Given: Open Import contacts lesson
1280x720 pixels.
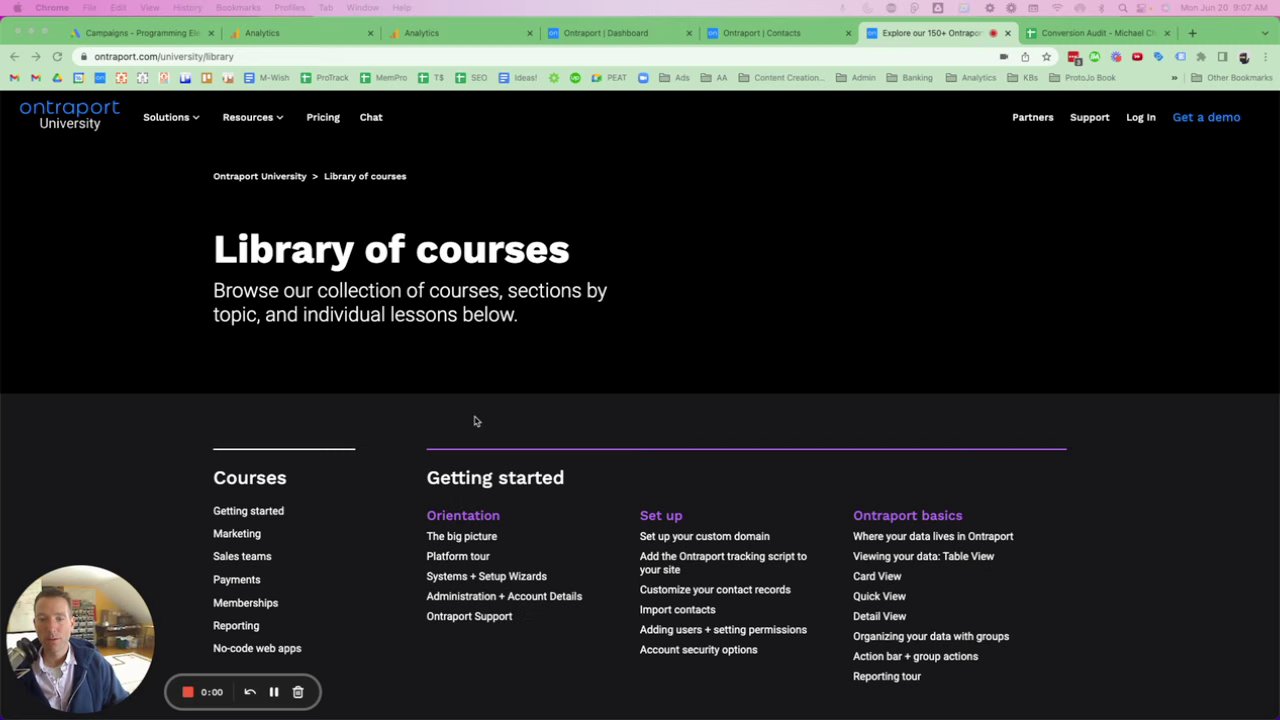Looking at the screenshot, I should (678, 609).
